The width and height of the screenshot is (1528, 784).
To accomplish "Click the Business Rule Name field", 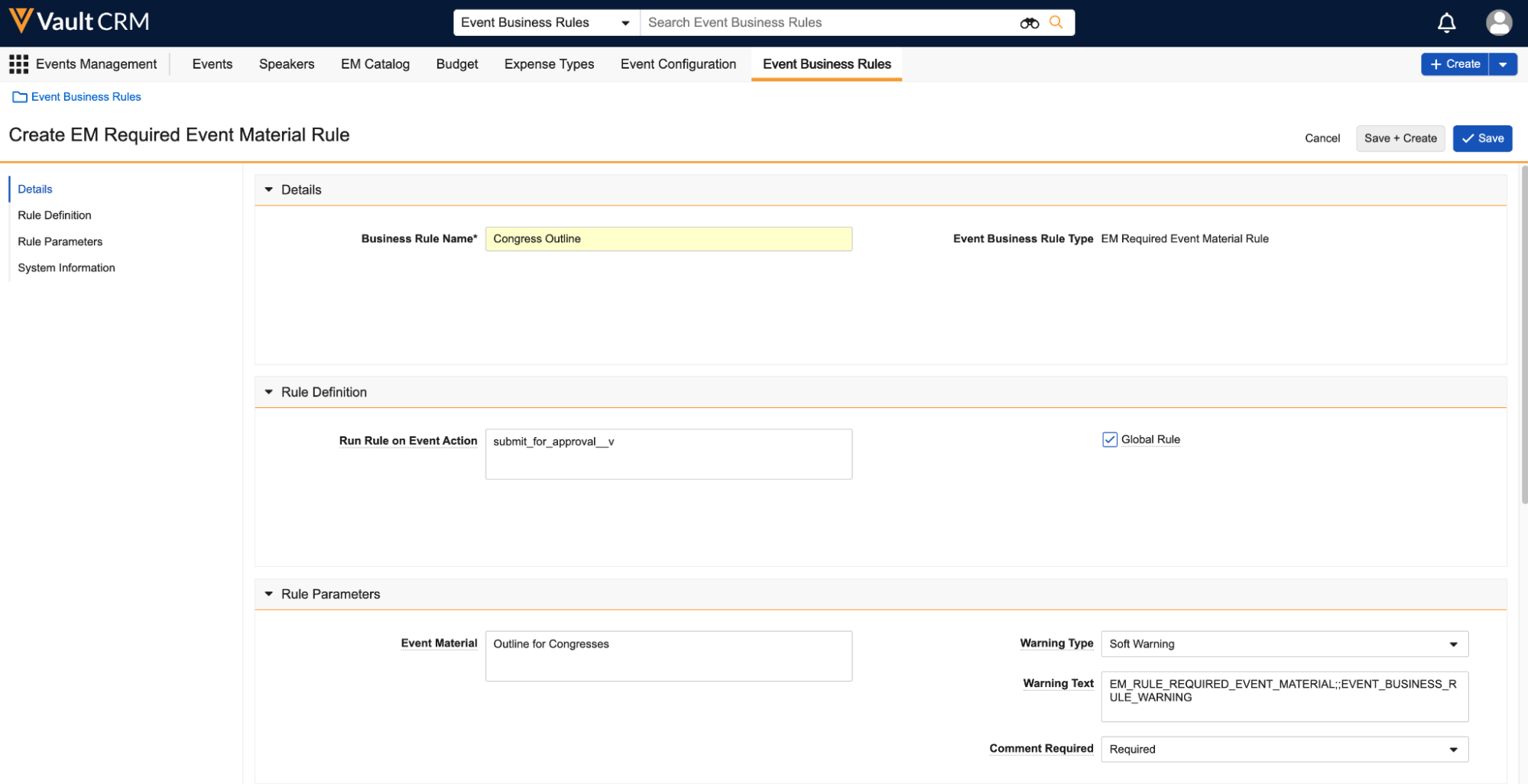I will point(668,239).
